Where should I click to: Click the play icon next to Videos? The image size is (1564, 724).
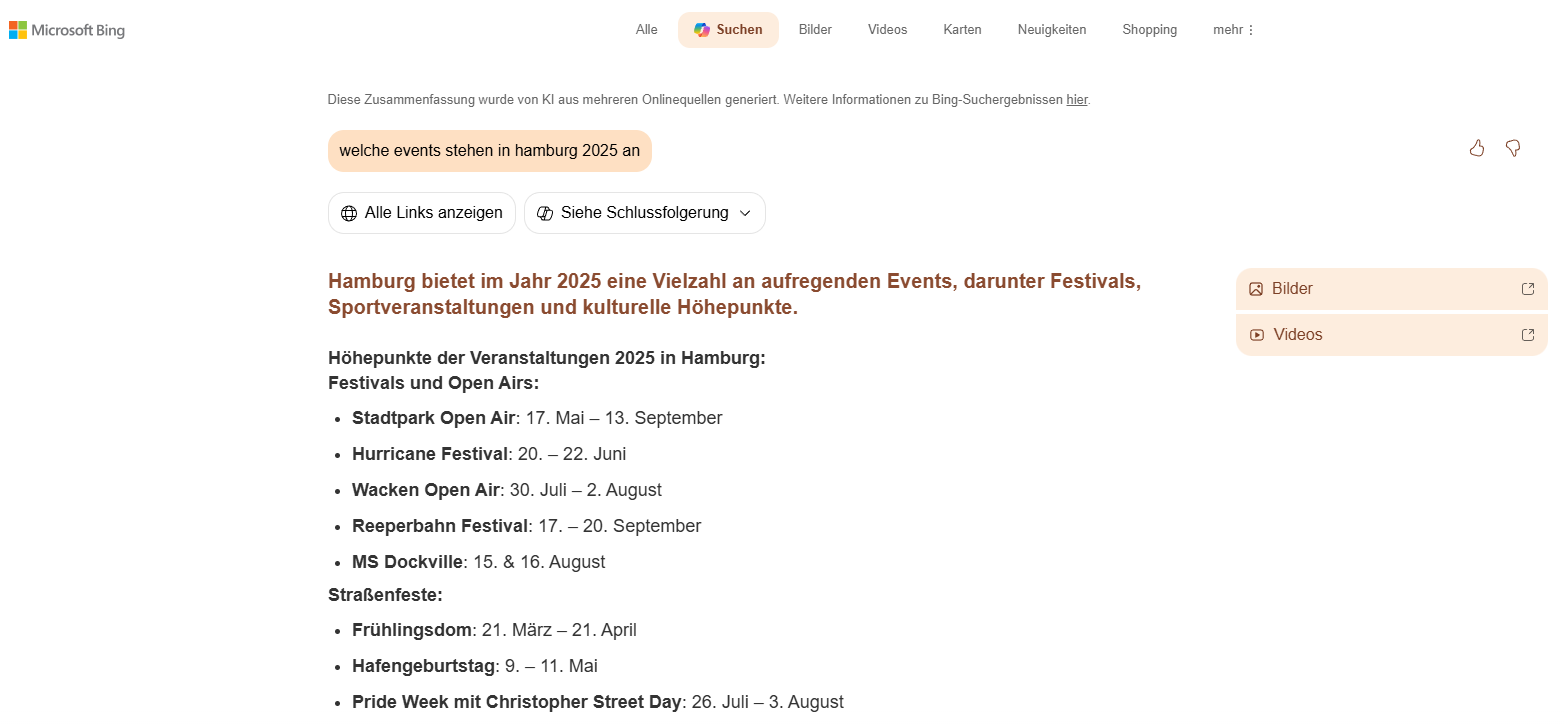(x=1257, y=335)
